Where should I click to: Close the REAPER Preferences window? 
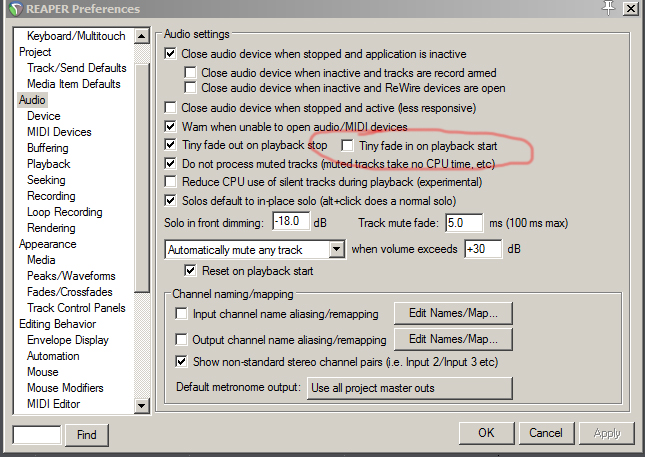pyautogui.click(x=631, y=8)
